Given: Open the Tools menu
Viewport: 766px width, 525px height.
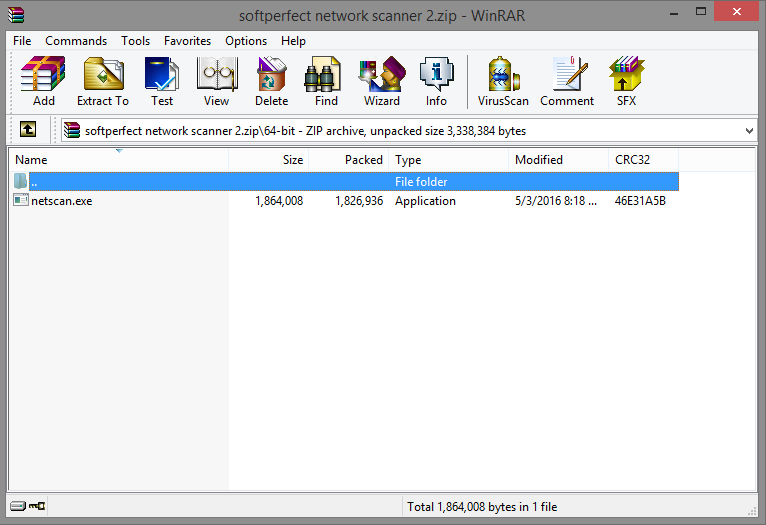Looking at the screenshot, I should pos(135,41).
